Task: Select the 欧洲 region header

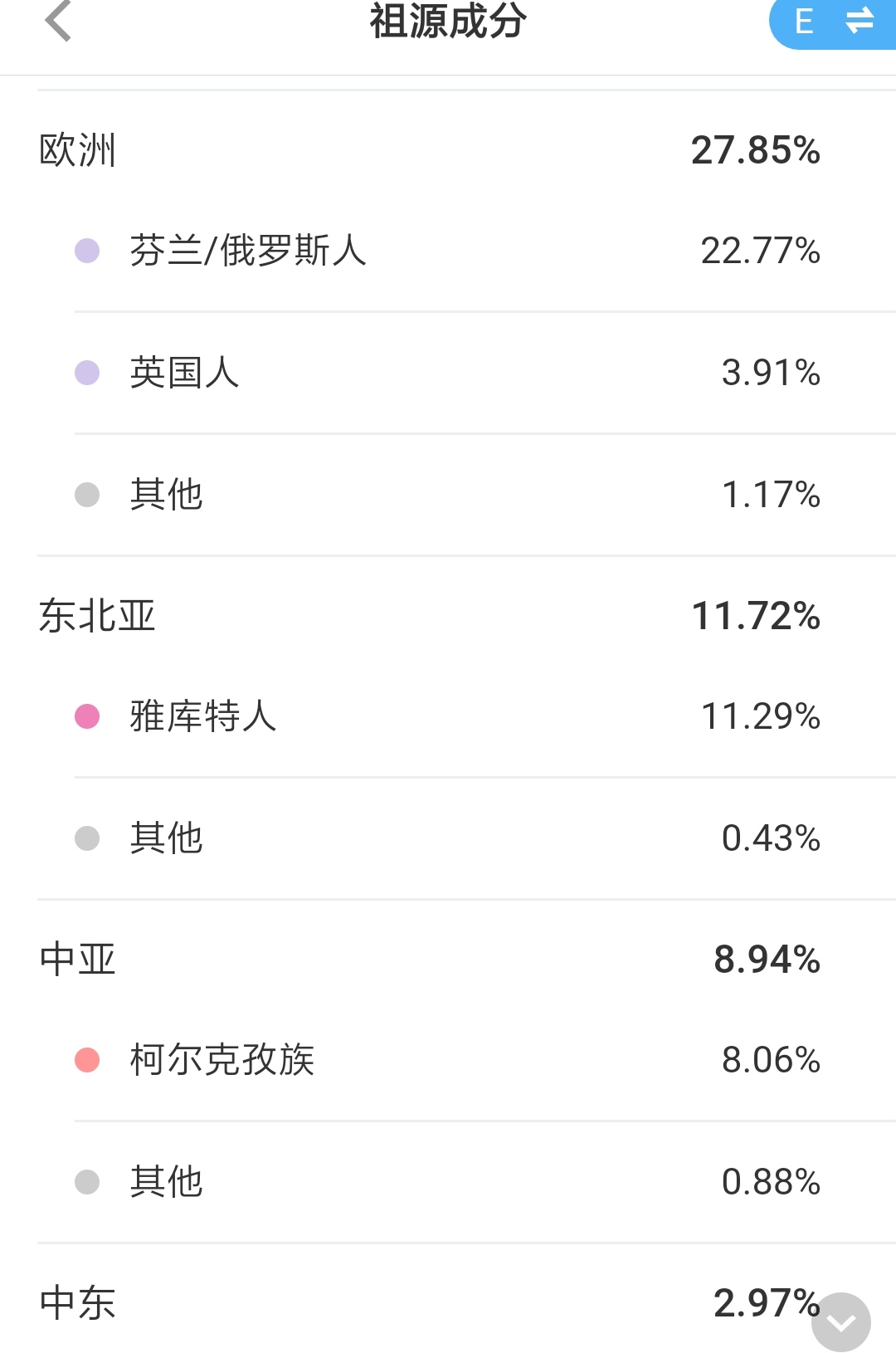Action: tap(448, 150)
